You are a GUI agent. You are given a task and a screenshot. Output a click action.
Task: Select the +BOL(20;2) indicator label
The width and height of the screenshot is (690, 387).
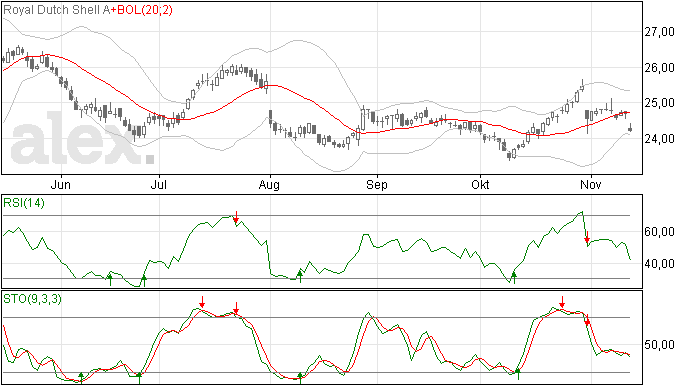click(x=141, y=10)
